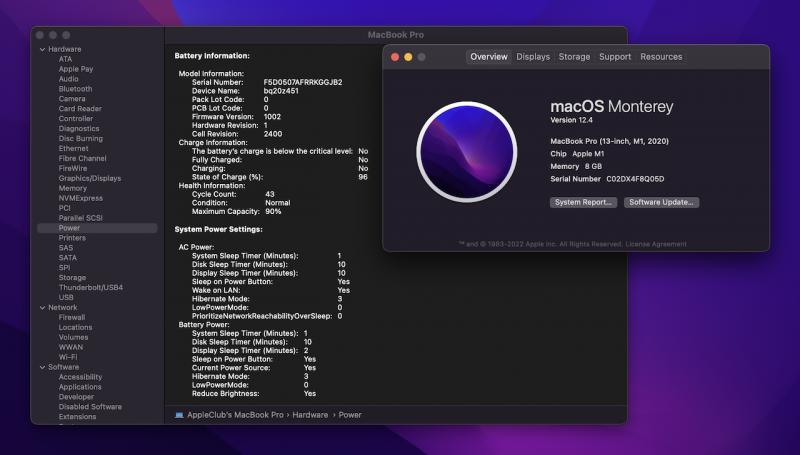This screenshot has height=455, width=800.
Task: Select FireWire in the sidebar
Action: coord(72,168)
